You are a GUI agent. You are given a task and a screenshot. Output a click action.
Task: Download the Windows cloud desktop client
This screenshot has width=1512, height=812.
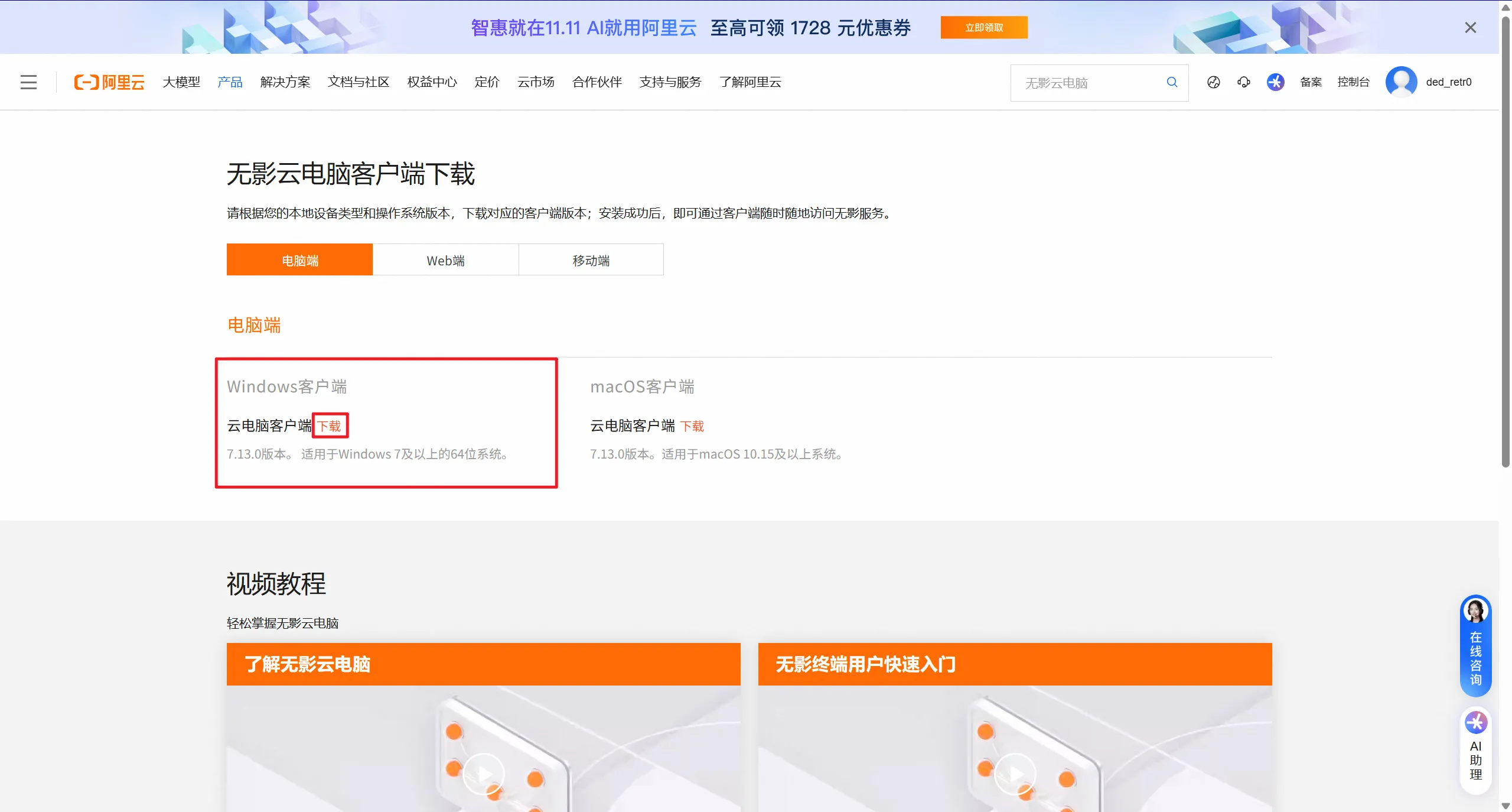click(330, 426)
